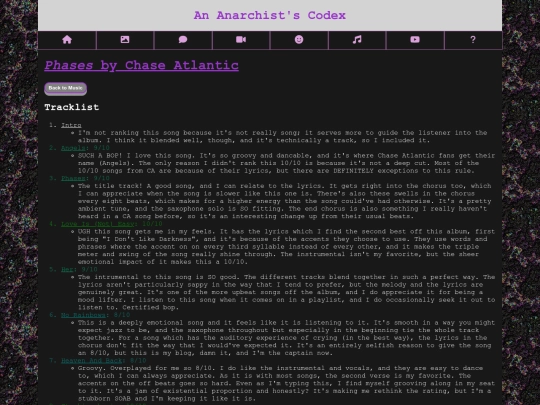Go to the home page icon
This screenshot has height=405, width=540.
67,40
